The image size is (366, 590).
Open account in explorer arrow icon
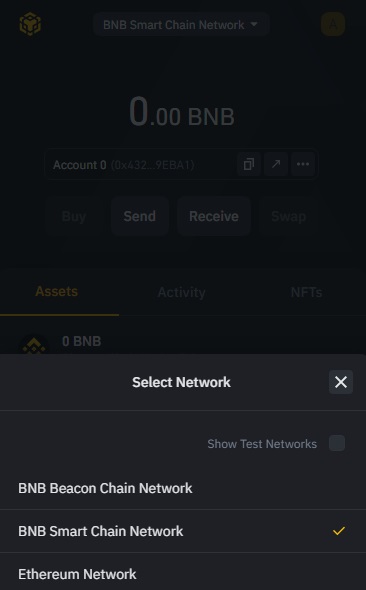276,164
